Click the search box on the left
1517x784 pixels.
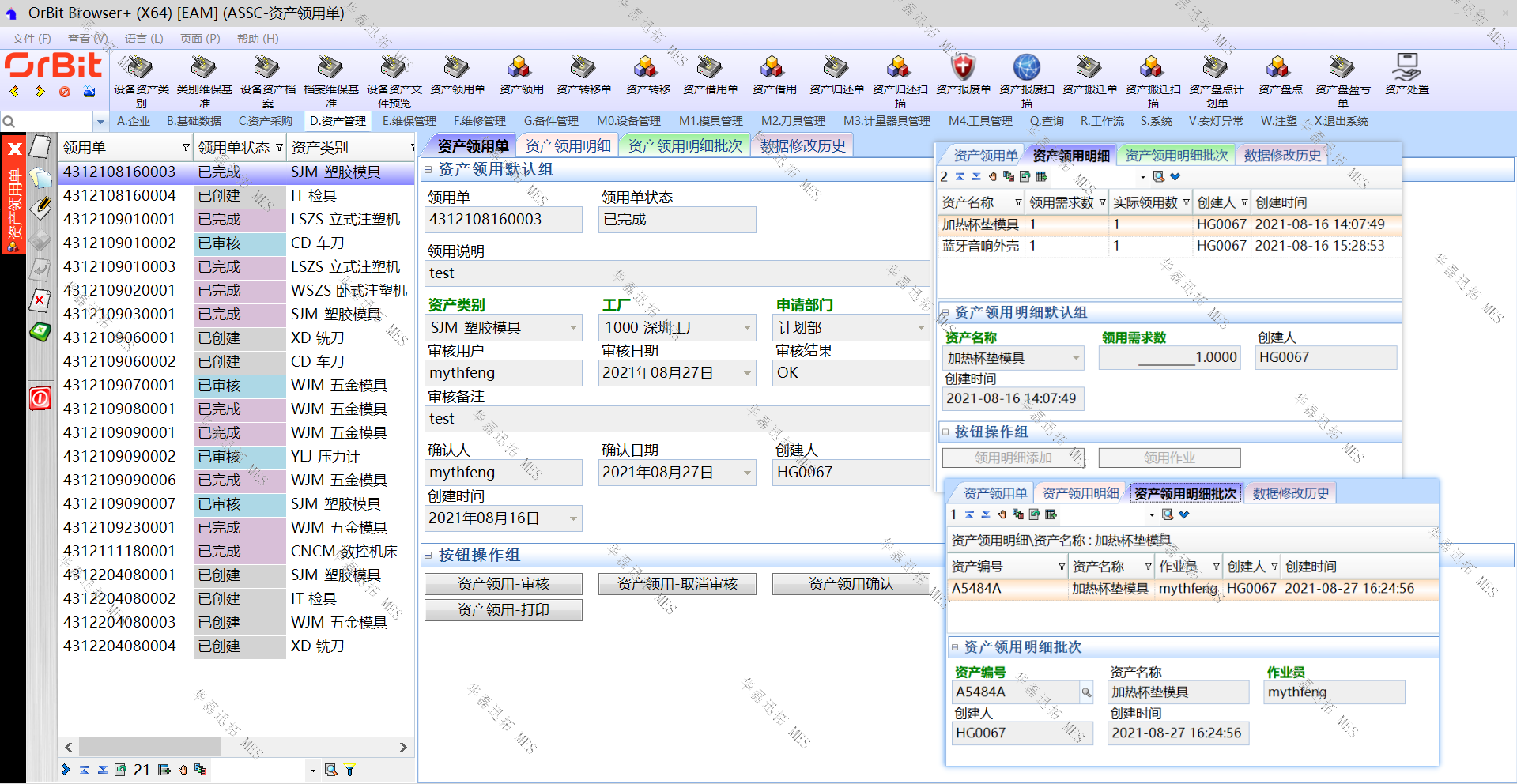(47, 122)
